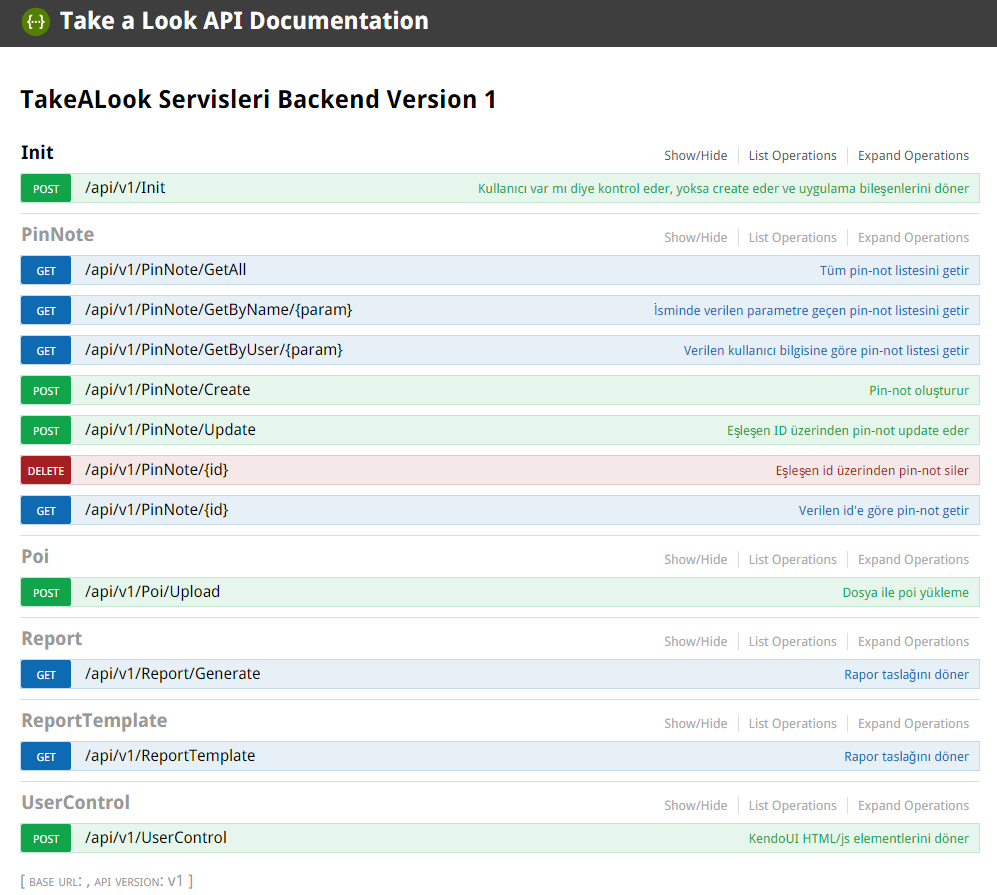This screenshot has width=997, height=895.
Task: Click GET badge for PinNote/GetByName
Action: pos(46,311)
